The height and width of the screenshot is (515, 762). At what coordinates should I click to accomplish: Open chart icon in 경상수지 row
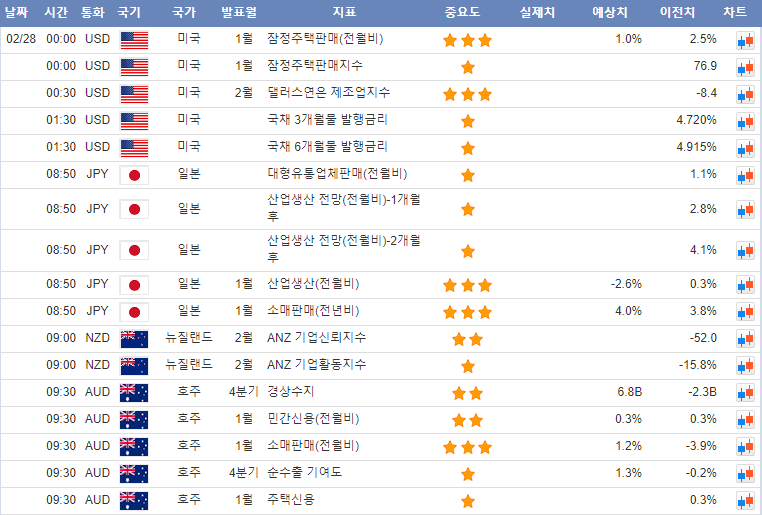[744, 392]
